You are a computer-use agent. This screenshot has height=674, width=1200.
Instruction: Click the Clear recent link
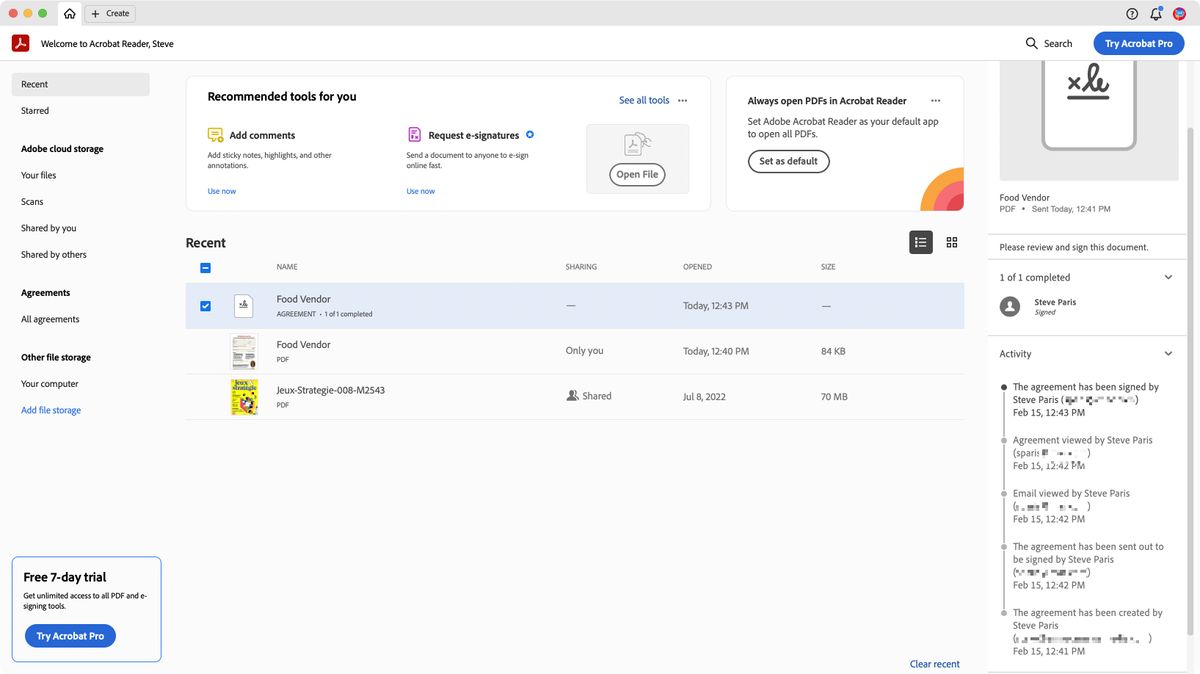[x=934, y=664]
